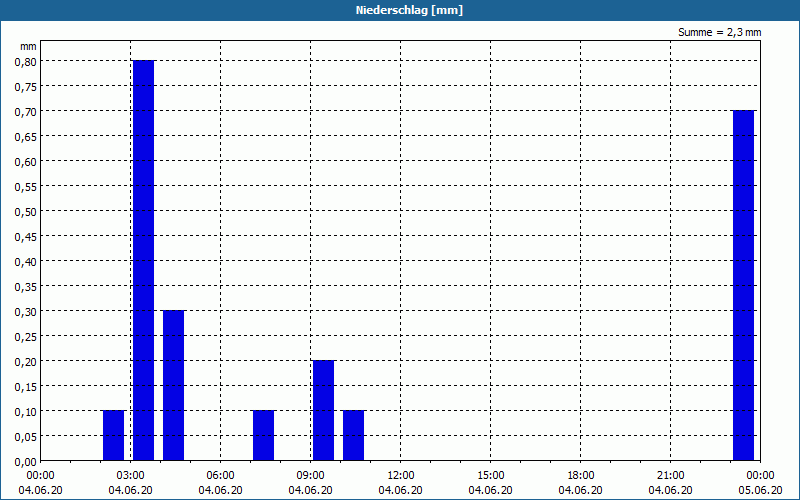
Task: Click the '21:00' time axis label
Action: coord(670,476)
